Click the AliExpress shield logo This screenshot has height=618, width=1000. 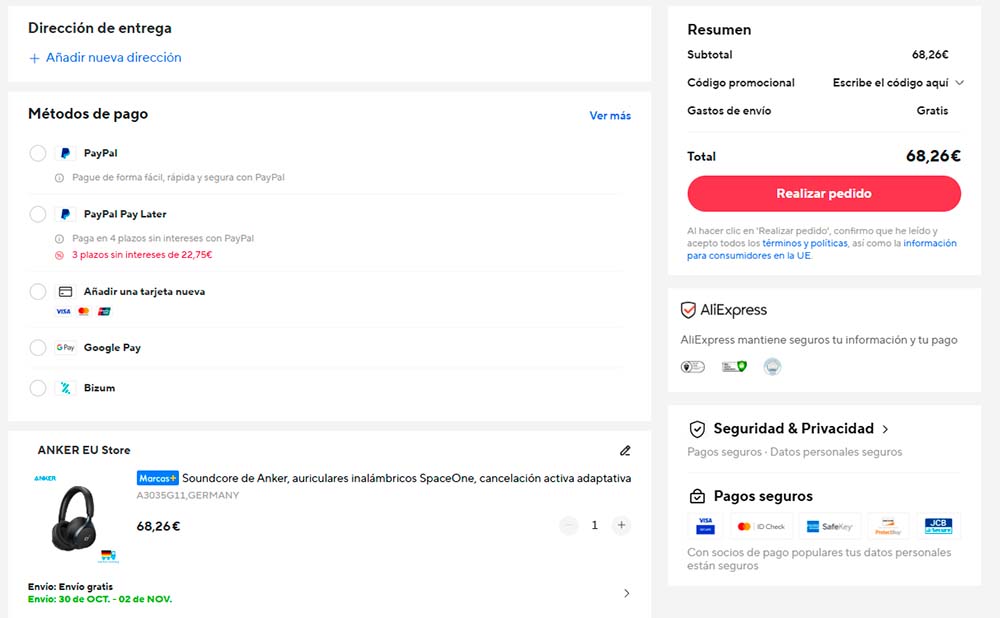688,310
